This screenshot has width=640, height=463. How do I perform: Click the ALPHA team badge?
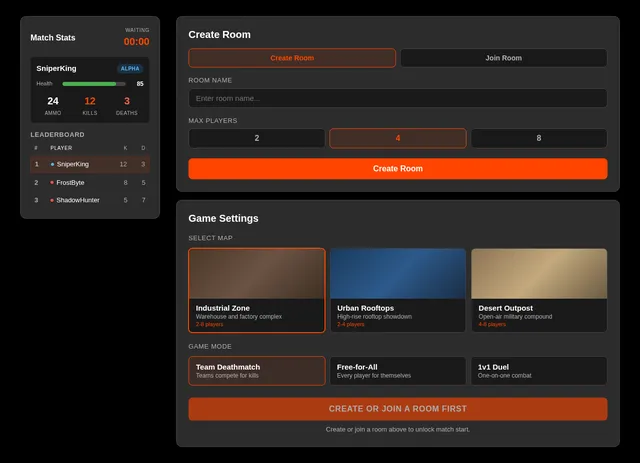130,69
